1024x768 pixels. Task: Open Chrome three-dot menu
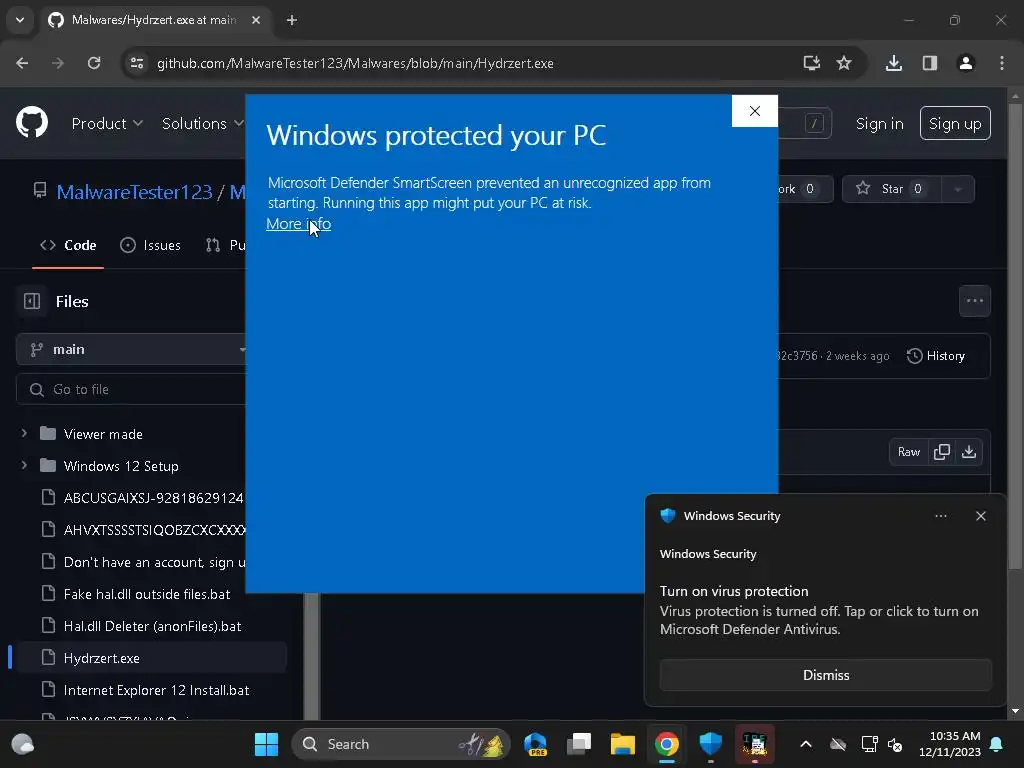(1001, 63)
